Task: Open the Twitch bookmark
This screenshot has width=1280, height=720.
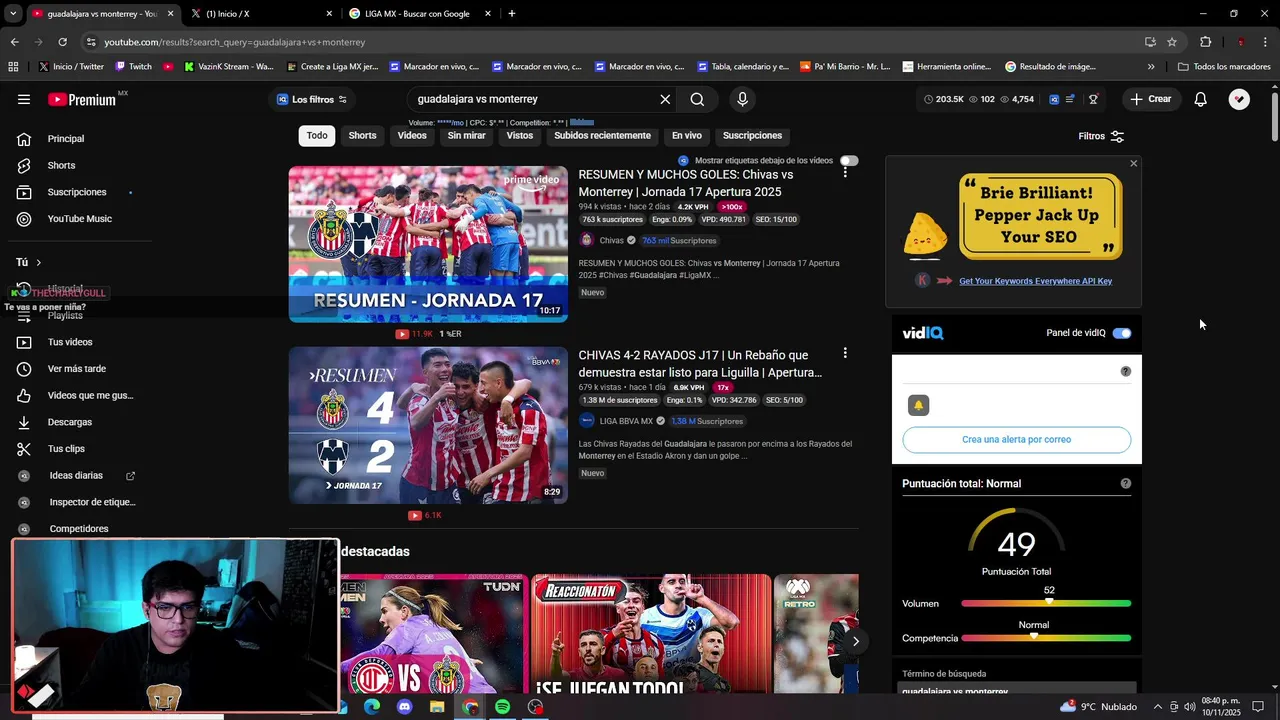Action: 134,67
